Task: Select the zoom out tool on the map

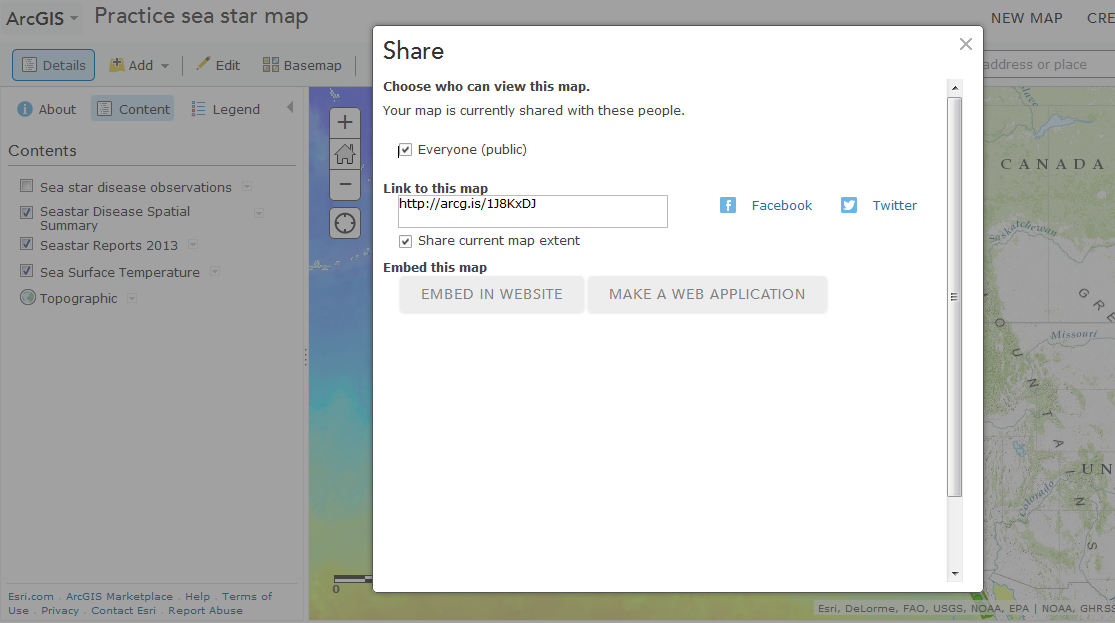Action: (344, 185)
